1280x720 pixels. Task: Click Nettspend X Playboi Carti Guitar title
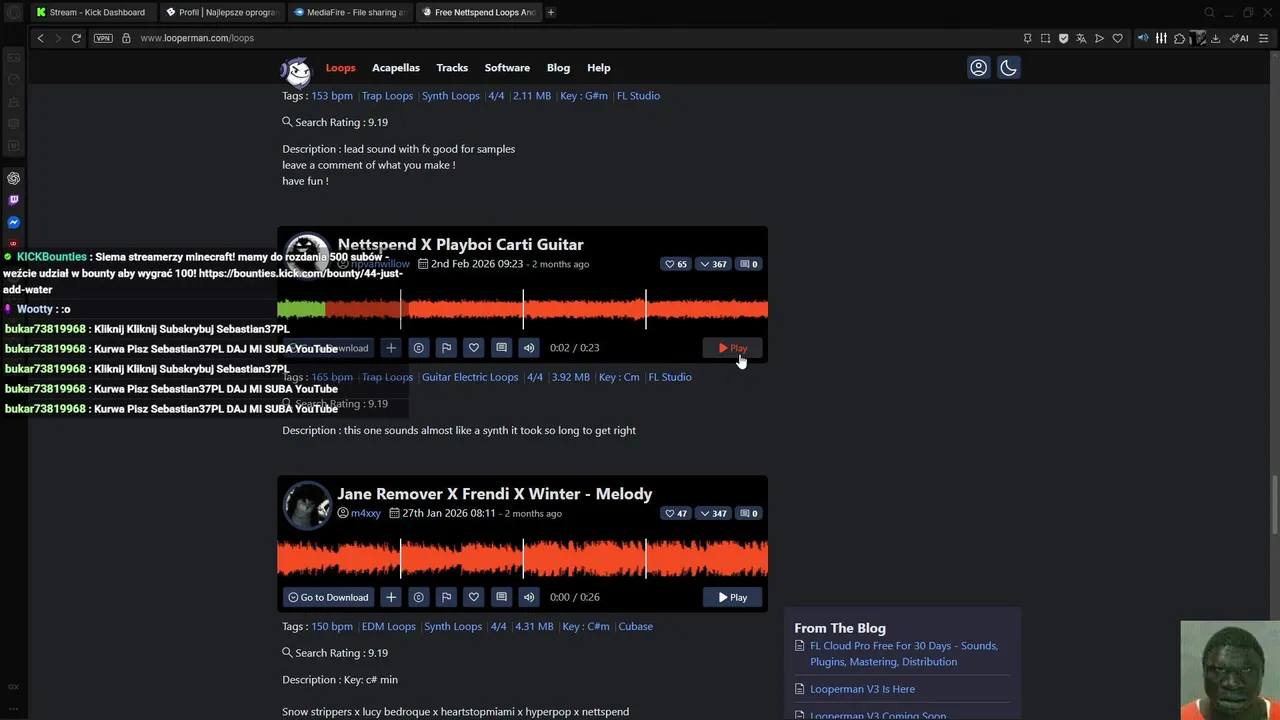pyautogui.click(x=460, y=244)
